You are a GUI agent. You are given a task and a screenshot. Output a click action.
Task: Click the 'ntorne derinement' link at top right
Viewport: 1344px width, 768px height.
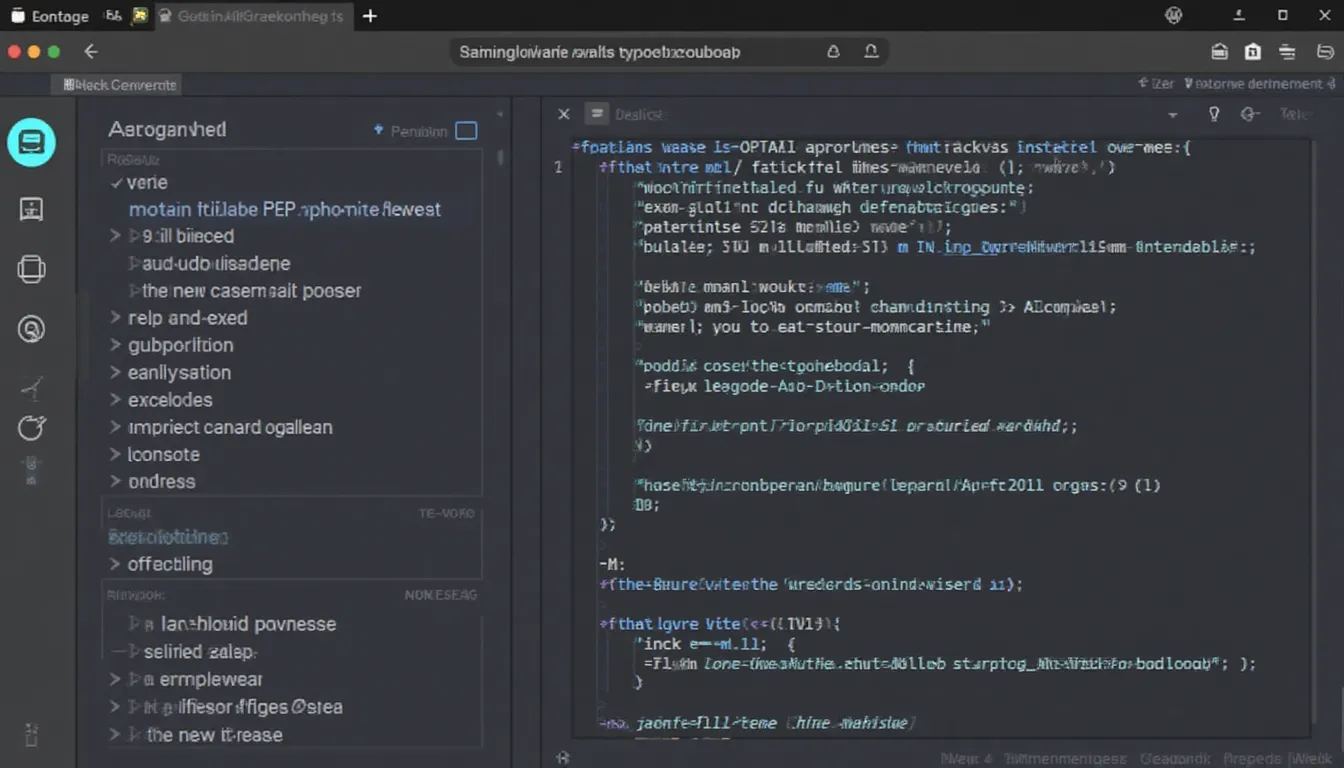click(1258, 84)
